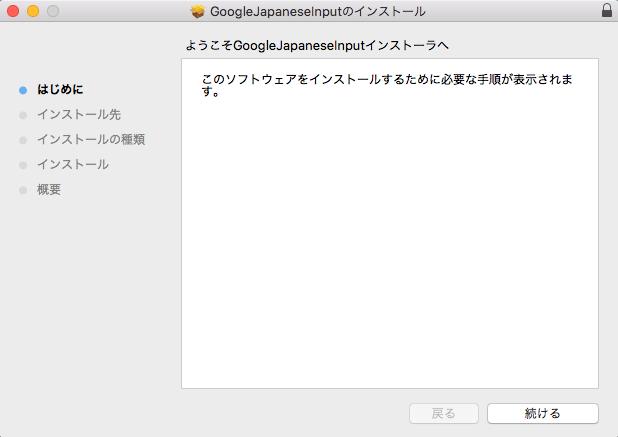Close the installer with red button
Image resolution: width=618 pixels, height=437 pixels.
coord(13,11)
